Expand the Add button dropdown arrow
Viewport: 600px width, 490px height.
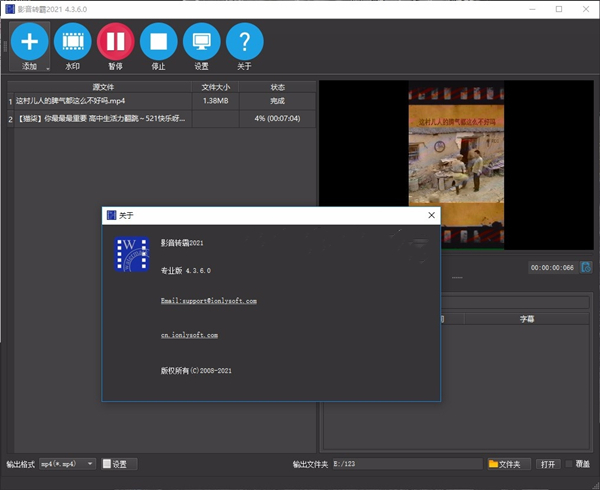(47, 68)
